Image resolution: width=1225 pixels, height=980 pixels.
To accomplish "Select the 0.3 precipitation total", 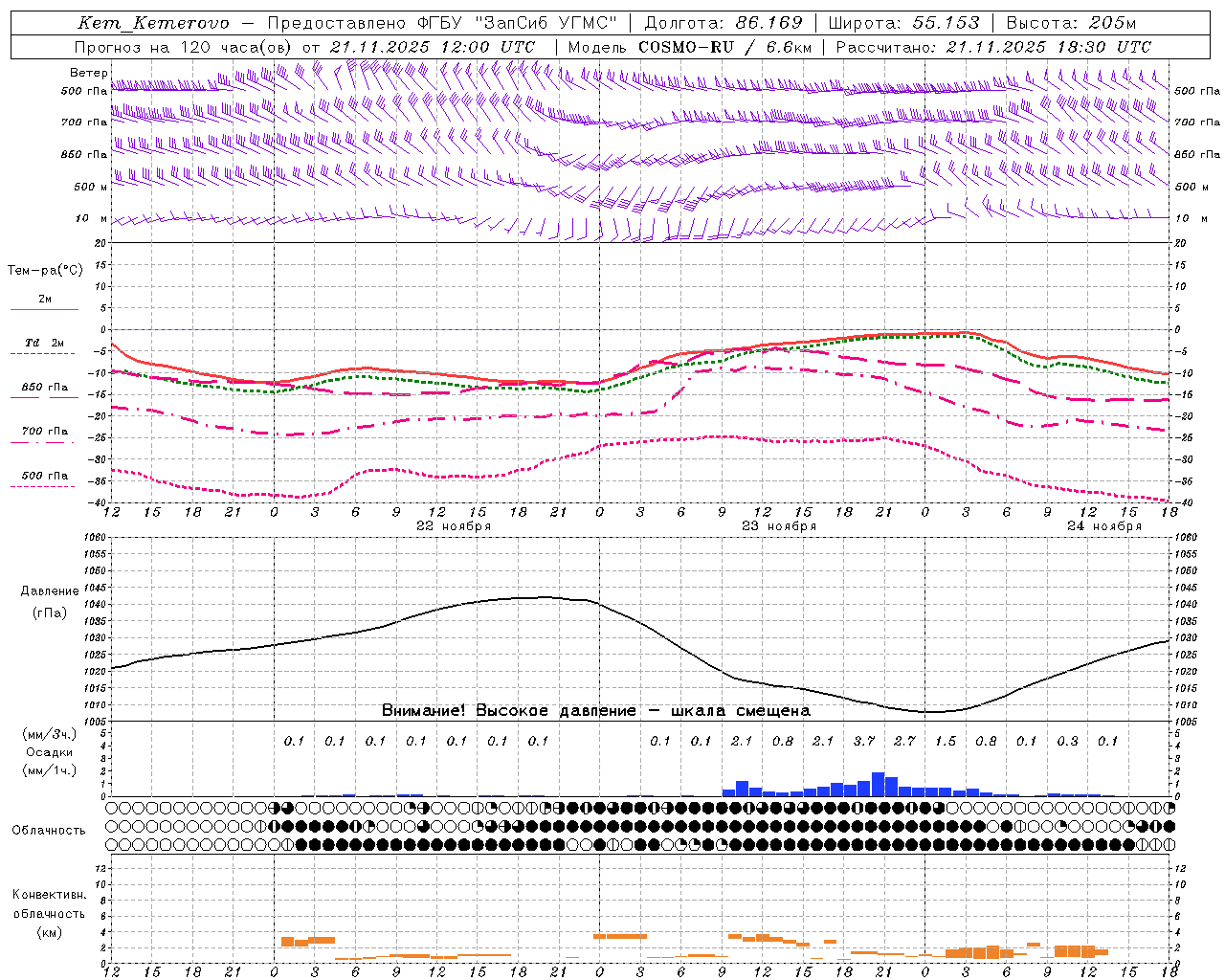I will point(1067,742).
